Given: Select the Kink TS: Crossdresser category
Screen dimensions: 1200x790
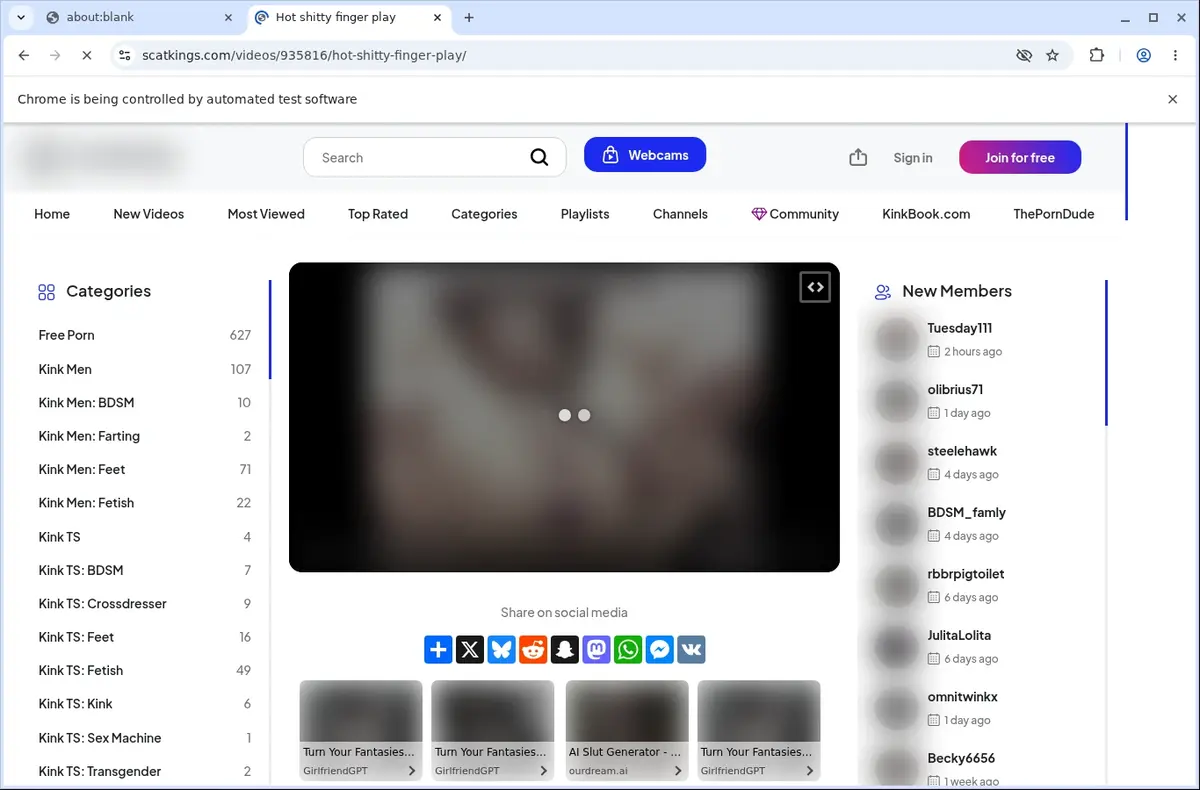Looking at the screenshot, I should (145, 603).
